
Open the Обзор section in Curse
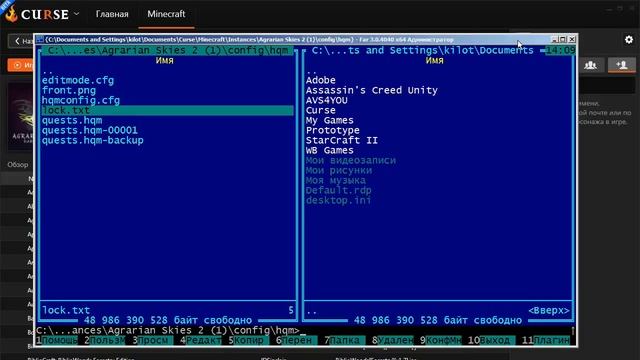click(x=18, y=164)
